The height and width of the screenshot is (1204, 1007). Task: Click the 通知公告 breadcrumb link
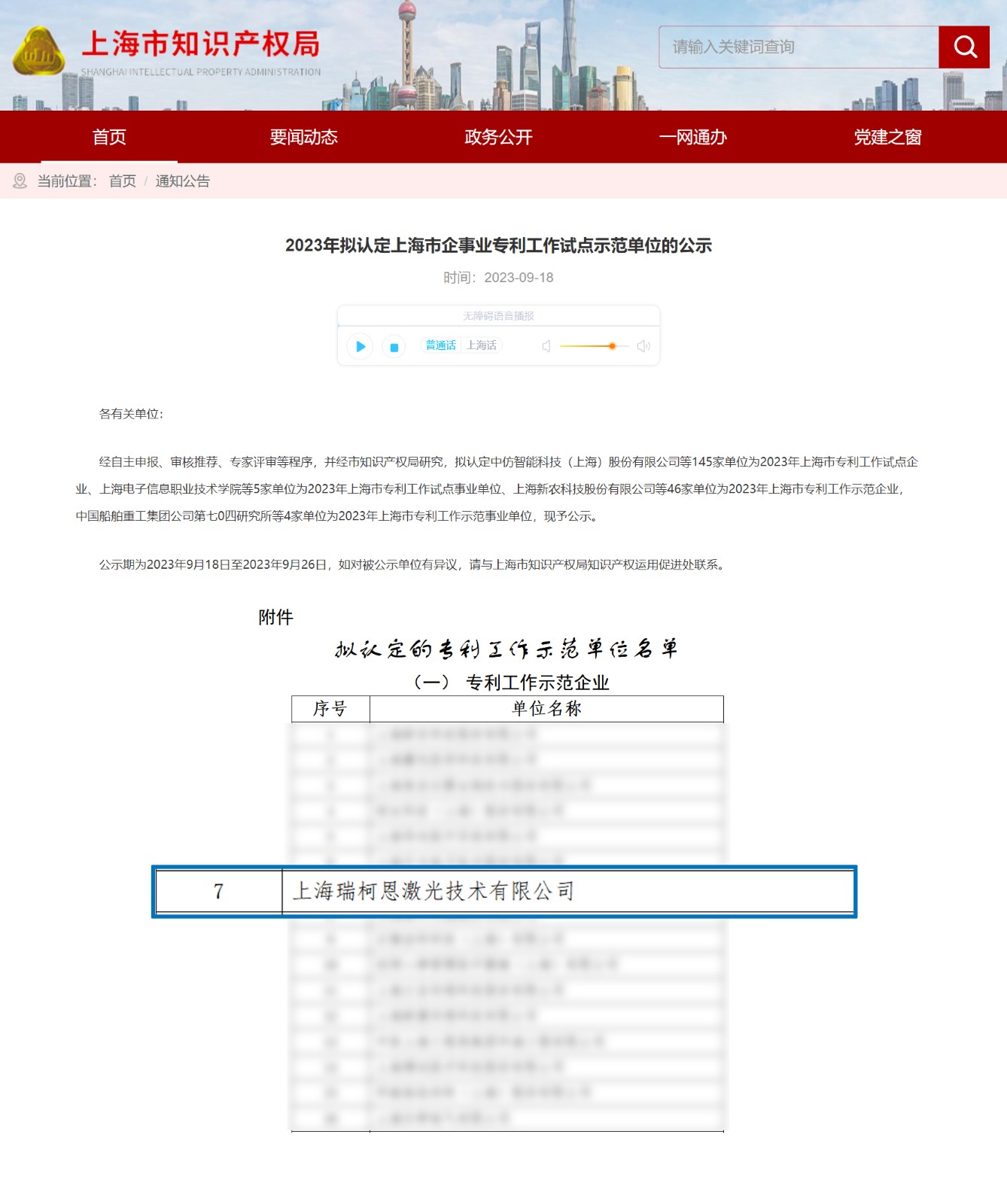[182, 181]
